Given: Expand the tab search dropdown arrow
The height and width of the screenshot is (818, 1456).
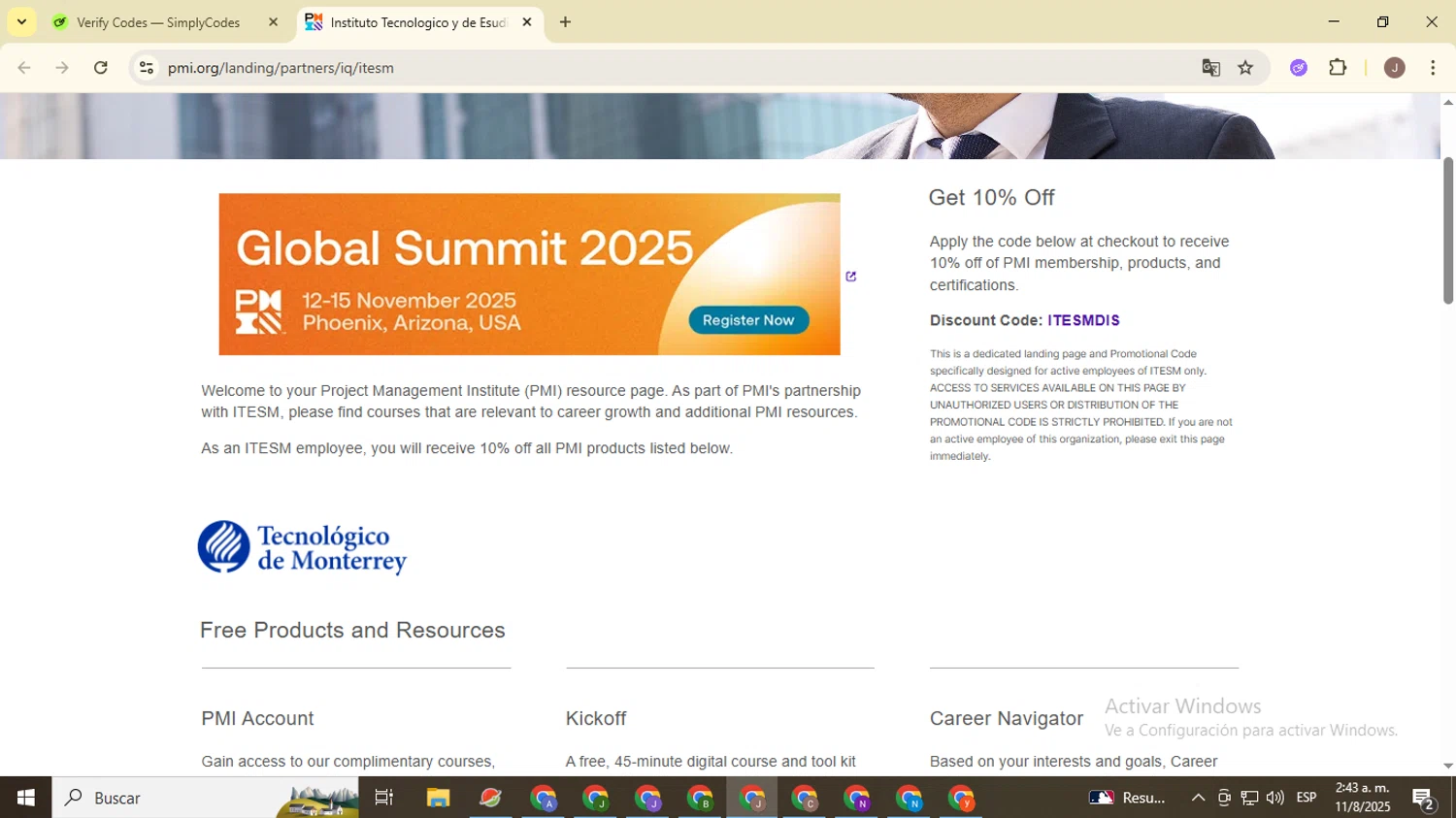Looking at the screenshot, I should click(x=21, y=21).
